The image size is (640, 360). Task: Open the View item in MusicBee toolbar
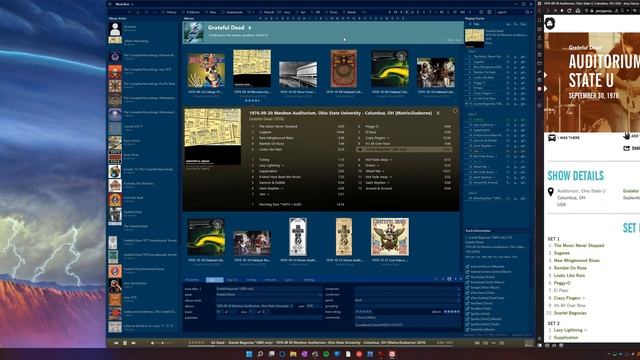[x=211, y=12]
